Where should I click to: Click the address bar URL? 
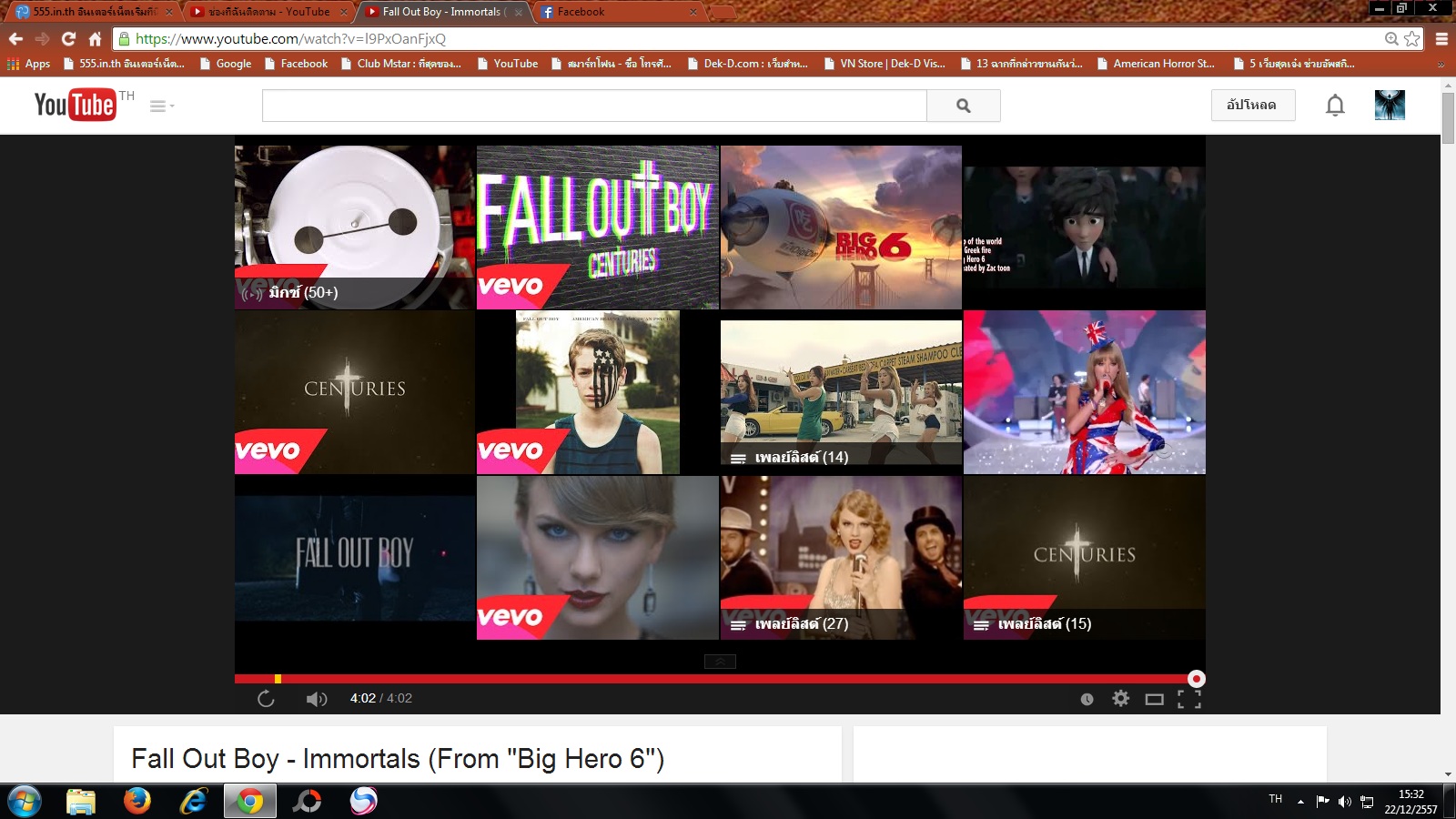(290, 39)
